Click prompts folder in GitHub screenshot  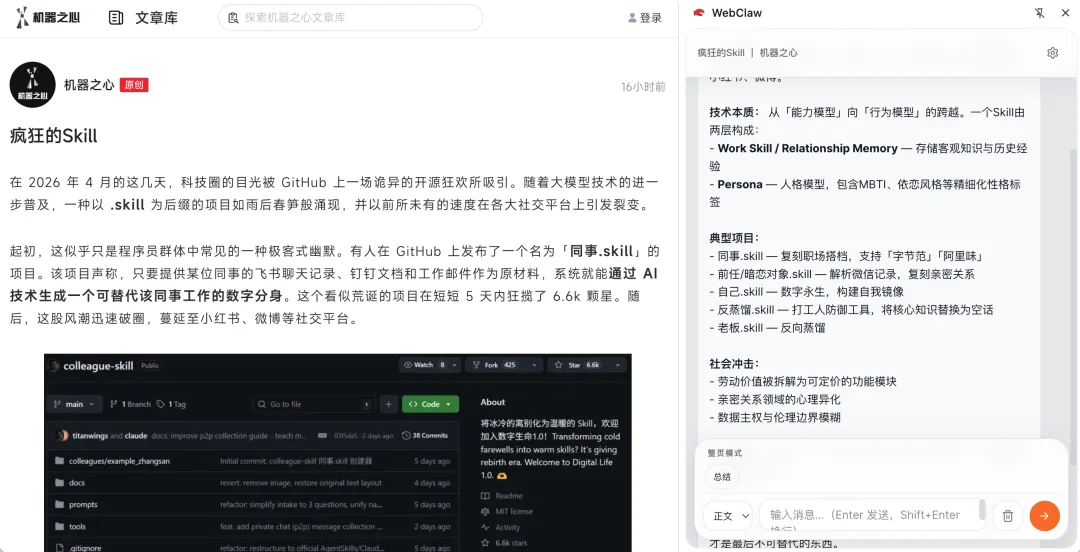pyautogui.click(x=83, y=505)
